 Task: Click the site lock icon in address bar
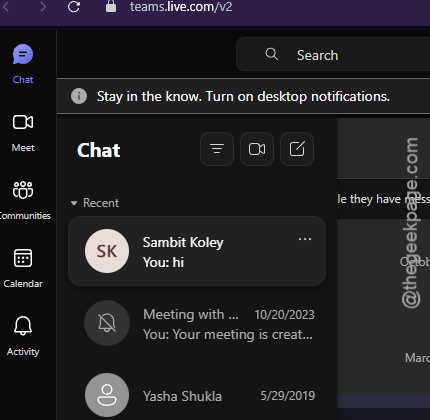[x=111, y=6]
